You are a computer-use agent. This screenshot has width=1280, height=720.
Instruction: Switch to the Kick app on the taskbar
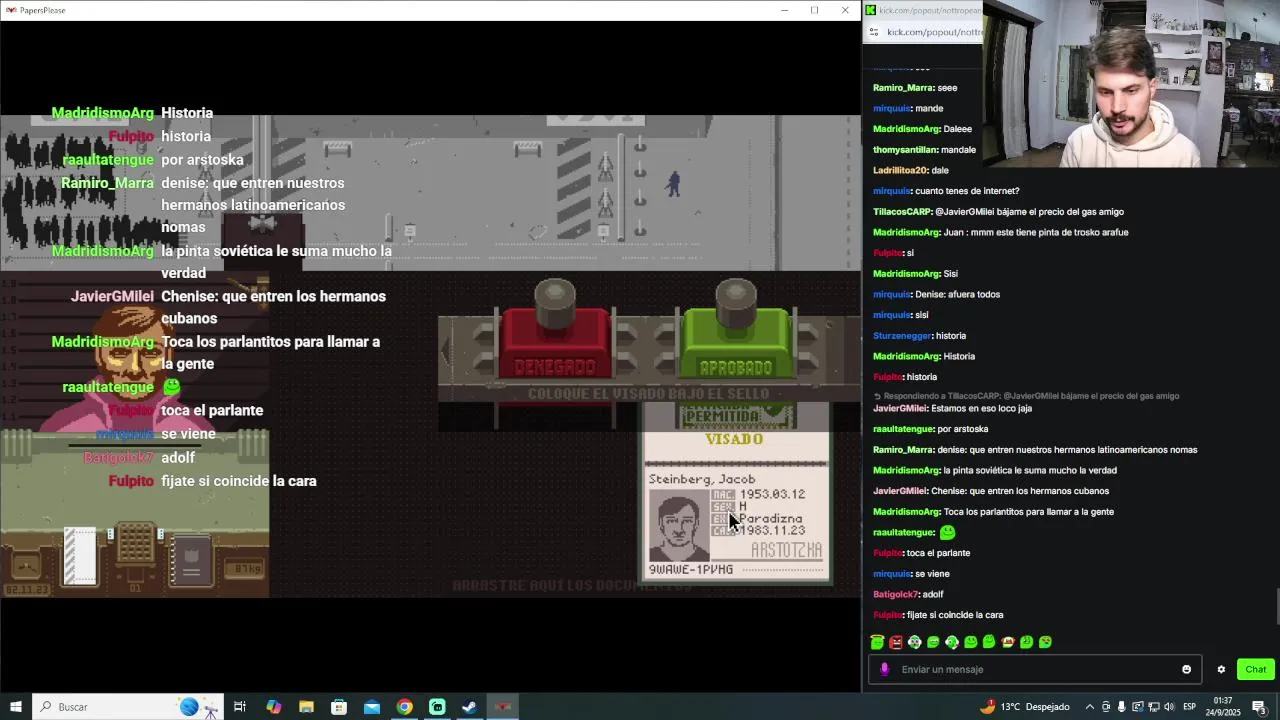pos(437,707)
